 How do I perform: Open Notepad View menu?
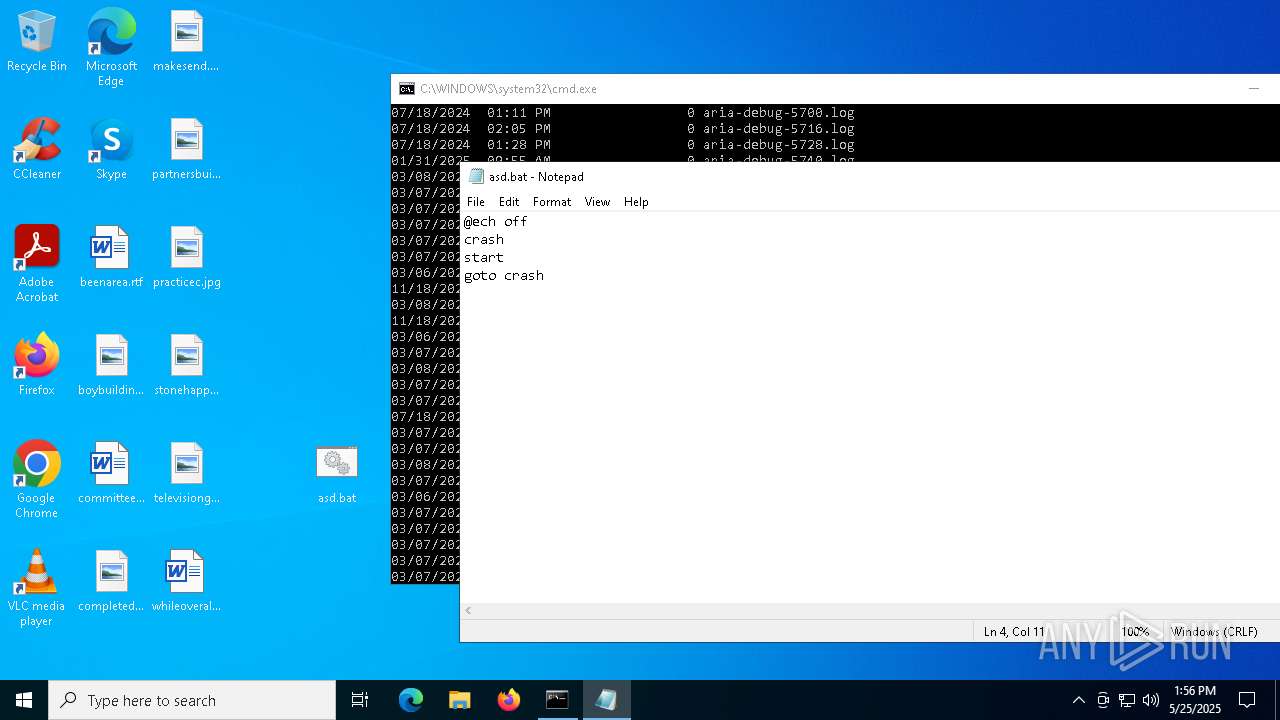click(597, 201)
